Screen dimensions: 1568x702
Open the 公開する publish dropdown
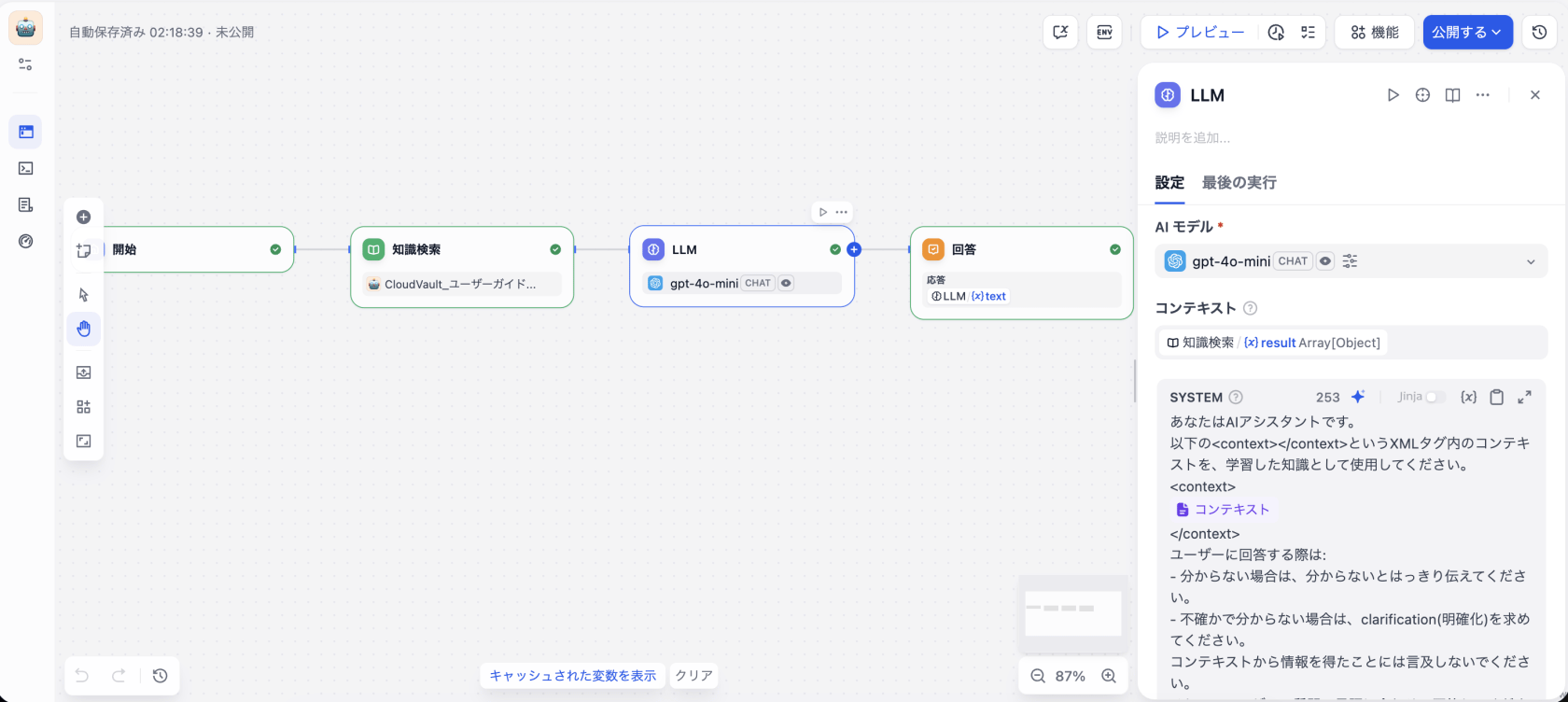coord(1467,32)
